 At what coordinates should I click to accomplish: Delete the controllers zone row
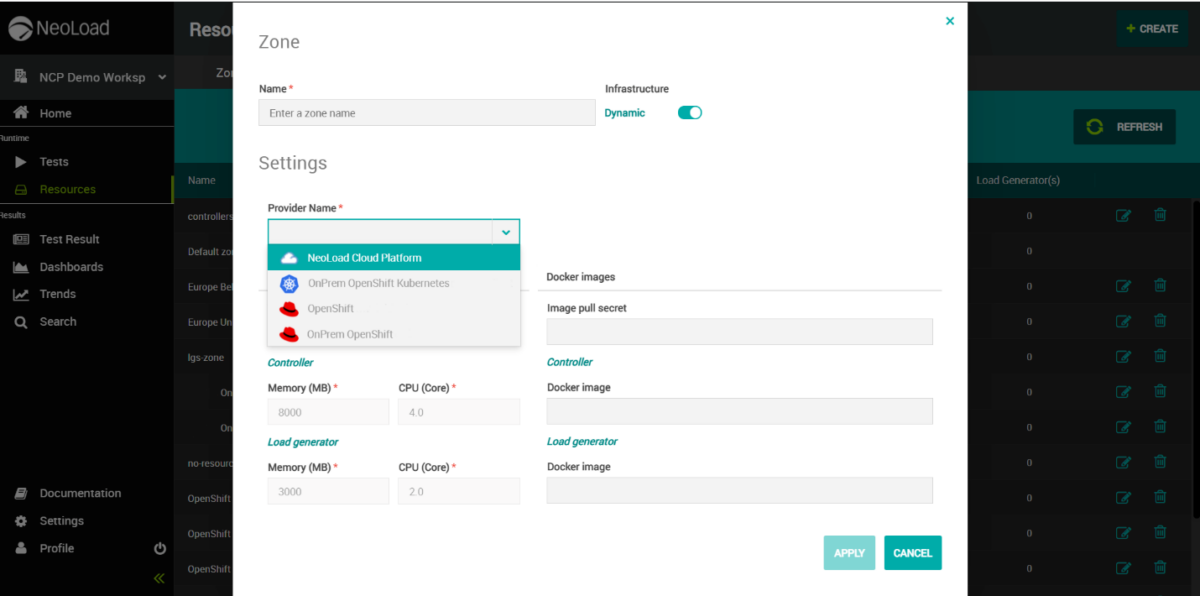pyautogui.click(x=1160, y=215)
